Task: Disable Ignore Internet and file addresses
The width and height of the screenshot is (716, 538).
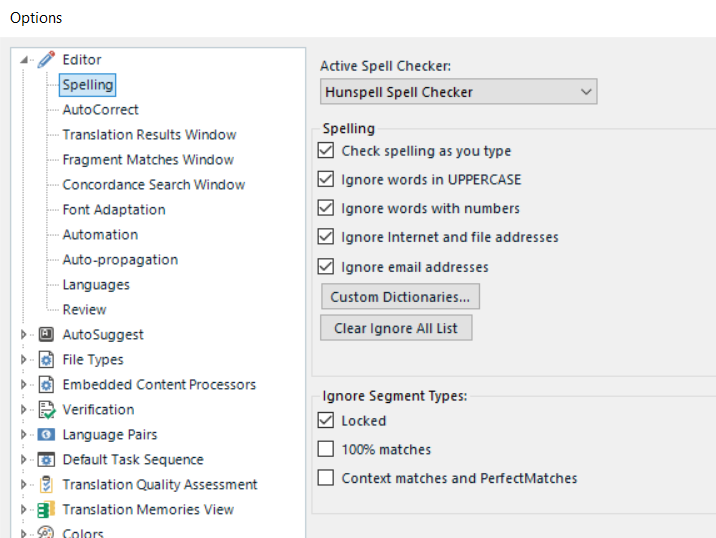Action: (326, 237)
